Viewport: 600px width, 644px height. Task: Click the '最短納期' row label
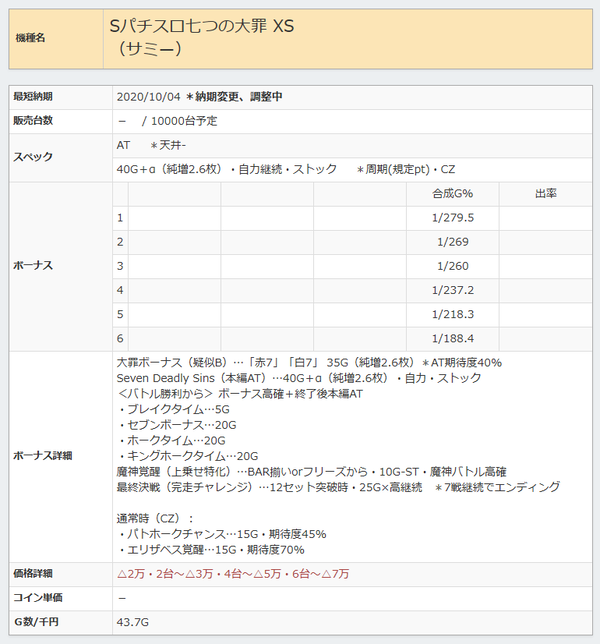(33, 97)
